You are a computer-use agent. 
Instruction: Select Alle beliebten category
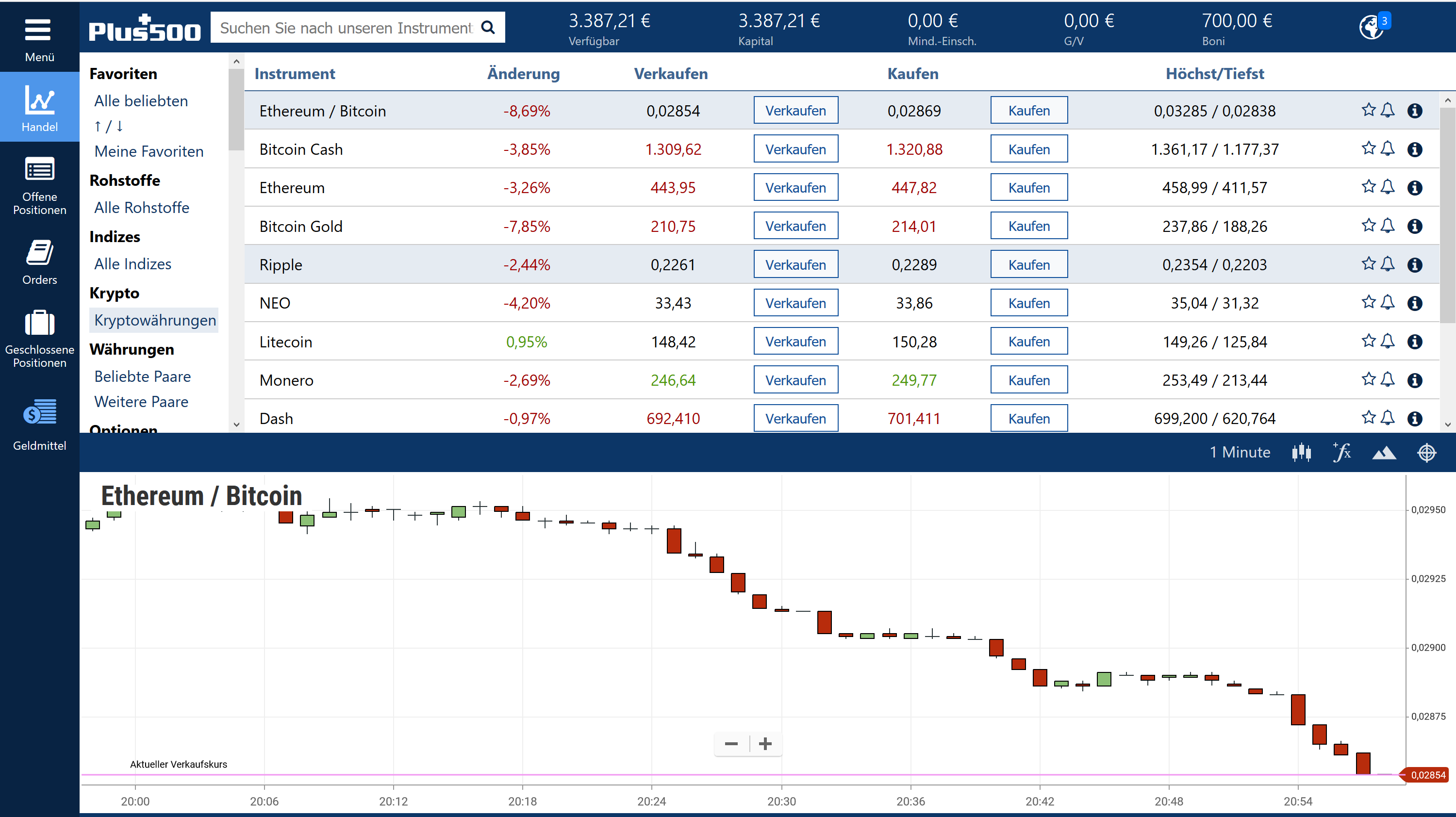click(141, 101)
